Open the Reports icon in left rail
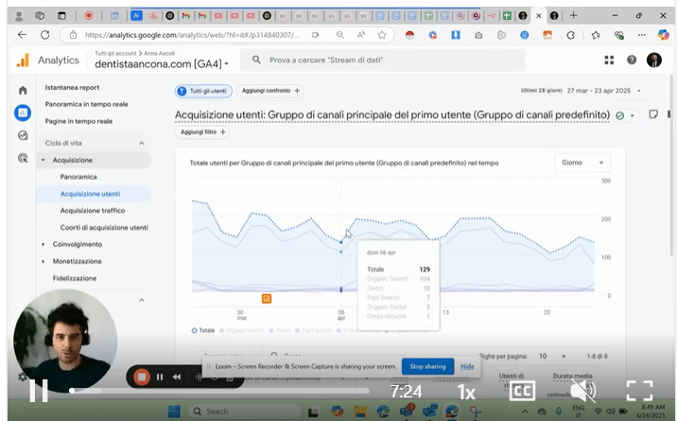Viewport: 677px width, 421px height. pos(22,113)
